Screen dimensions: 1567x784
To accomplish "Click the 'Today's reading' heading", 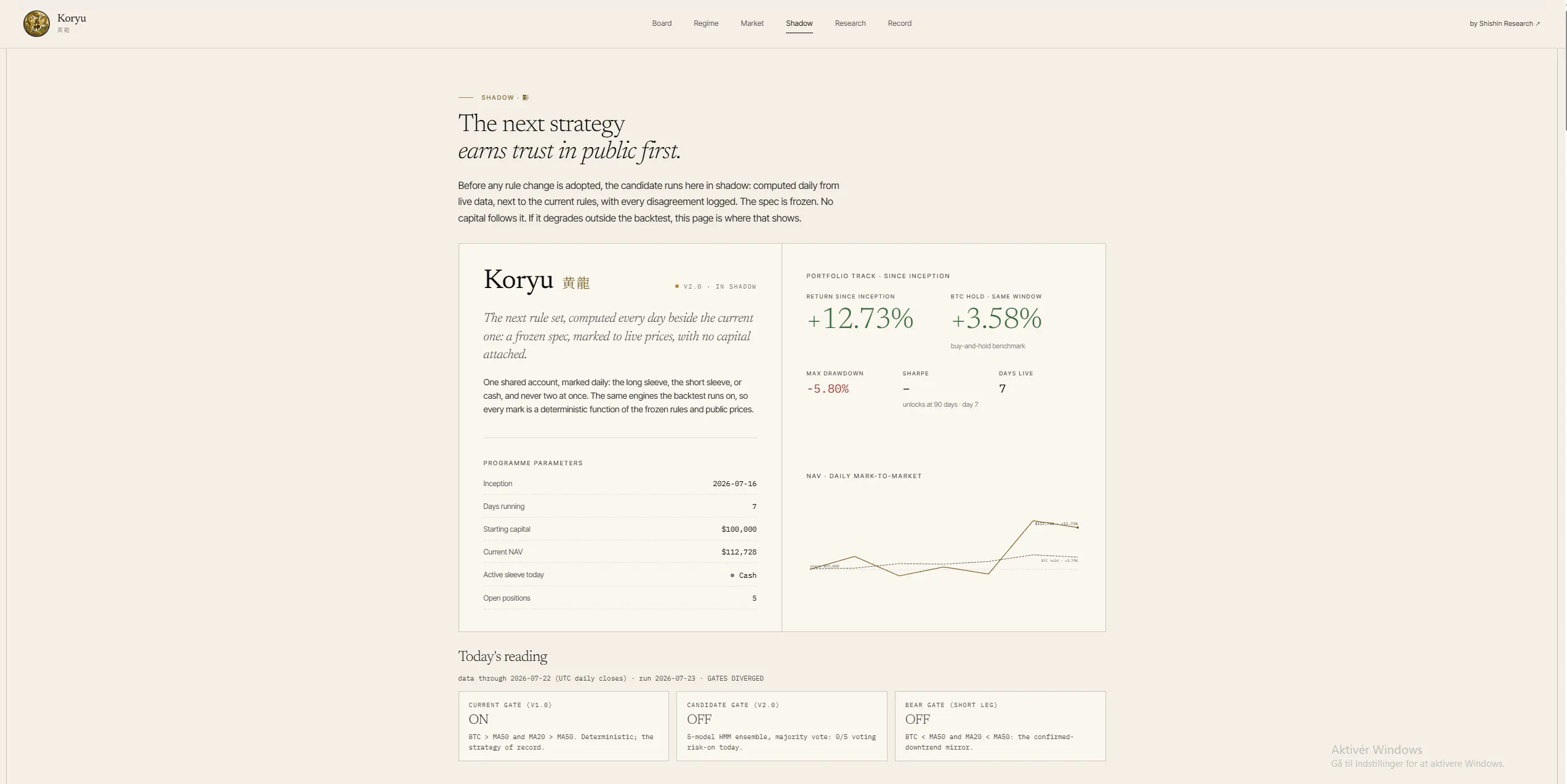I will coord(502,657).
